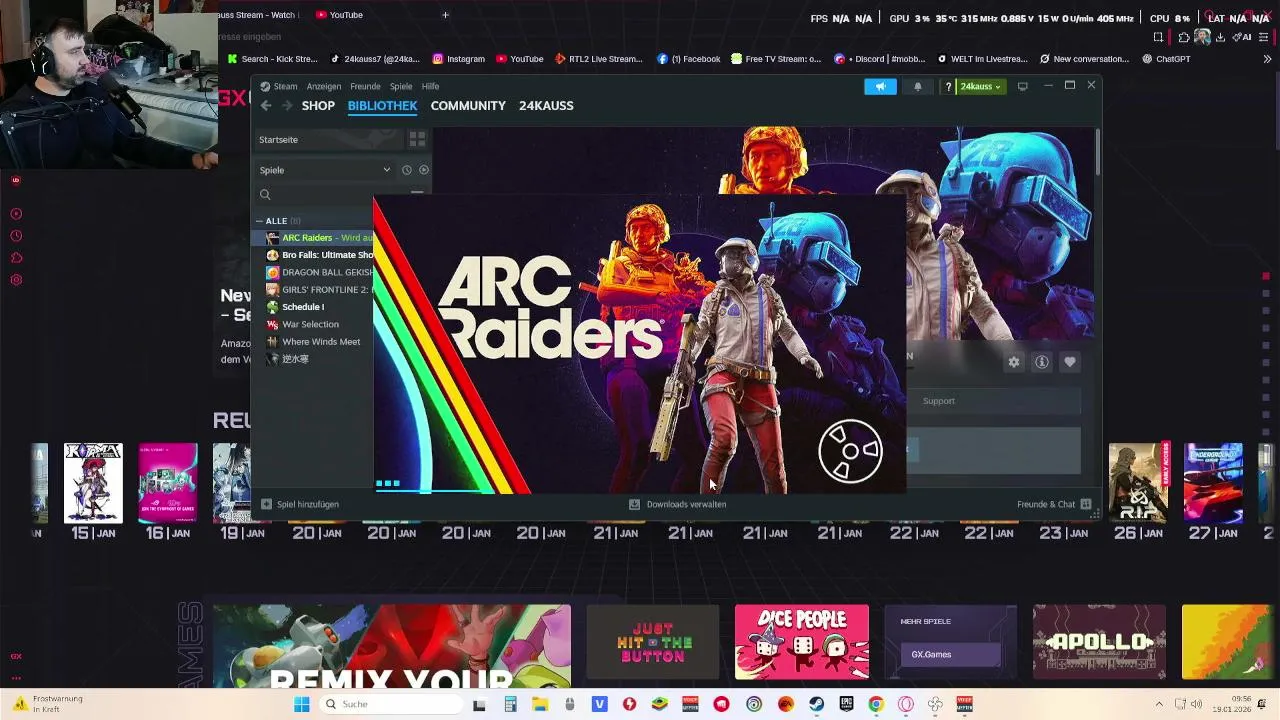1280x720 pixels.
Task: Favorite ARC Raiders with heart icon
Action: 1070,362
